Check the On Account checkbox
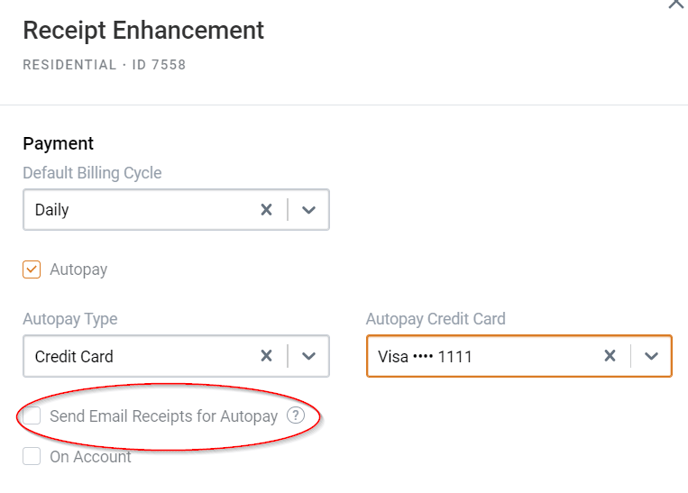 click(32, 456)
